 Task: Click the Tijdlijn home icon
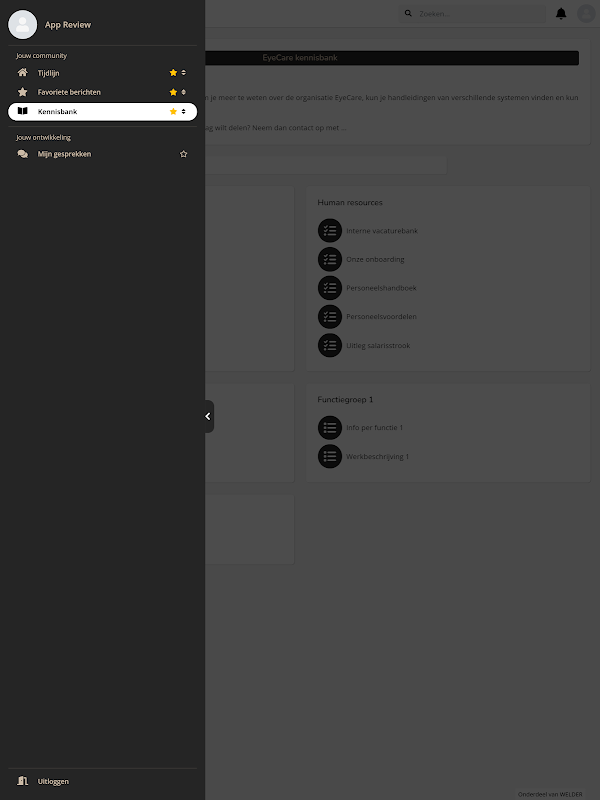(x=22, y=72)
